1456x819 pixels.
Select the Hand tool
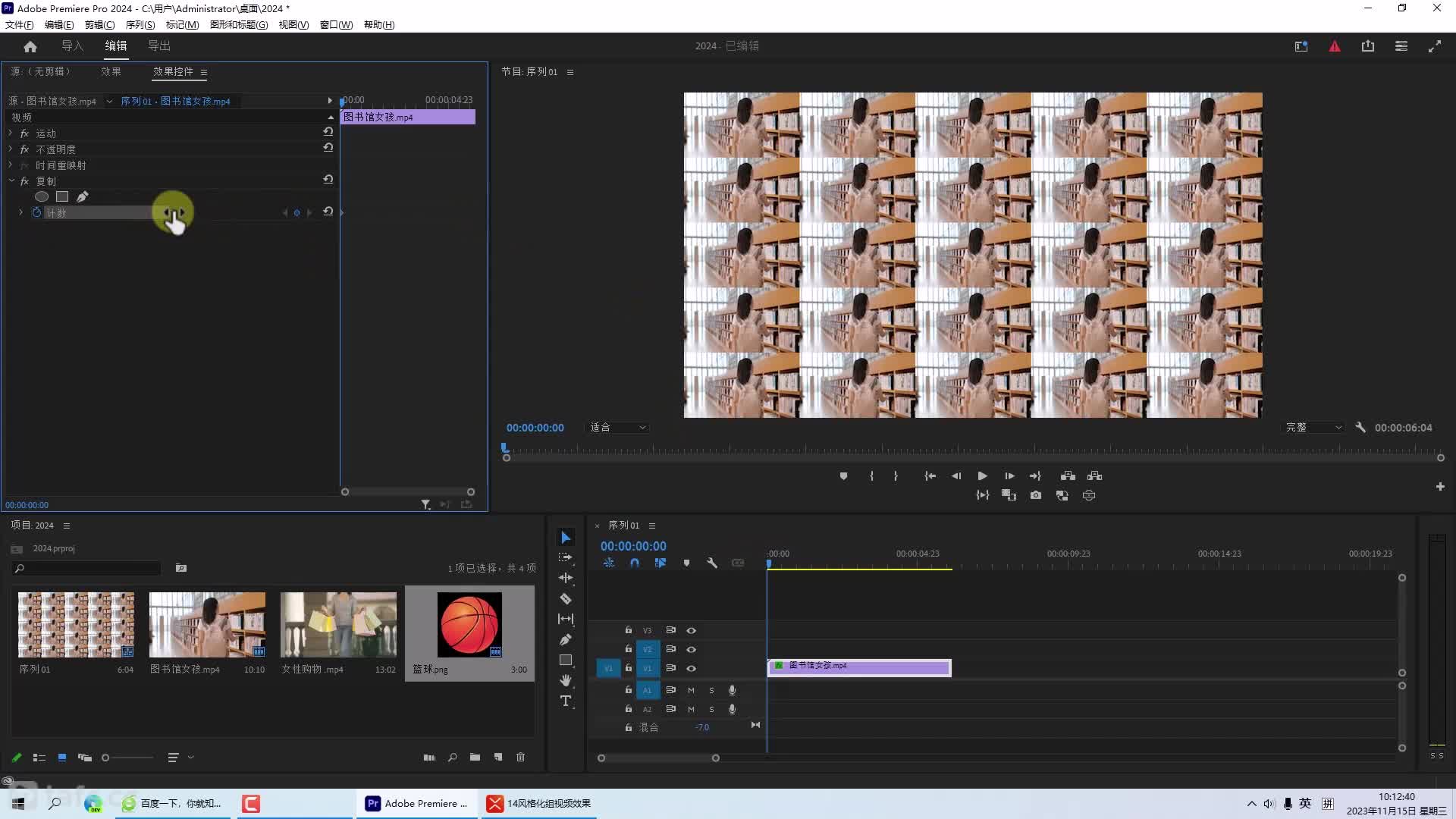(566, 680)
